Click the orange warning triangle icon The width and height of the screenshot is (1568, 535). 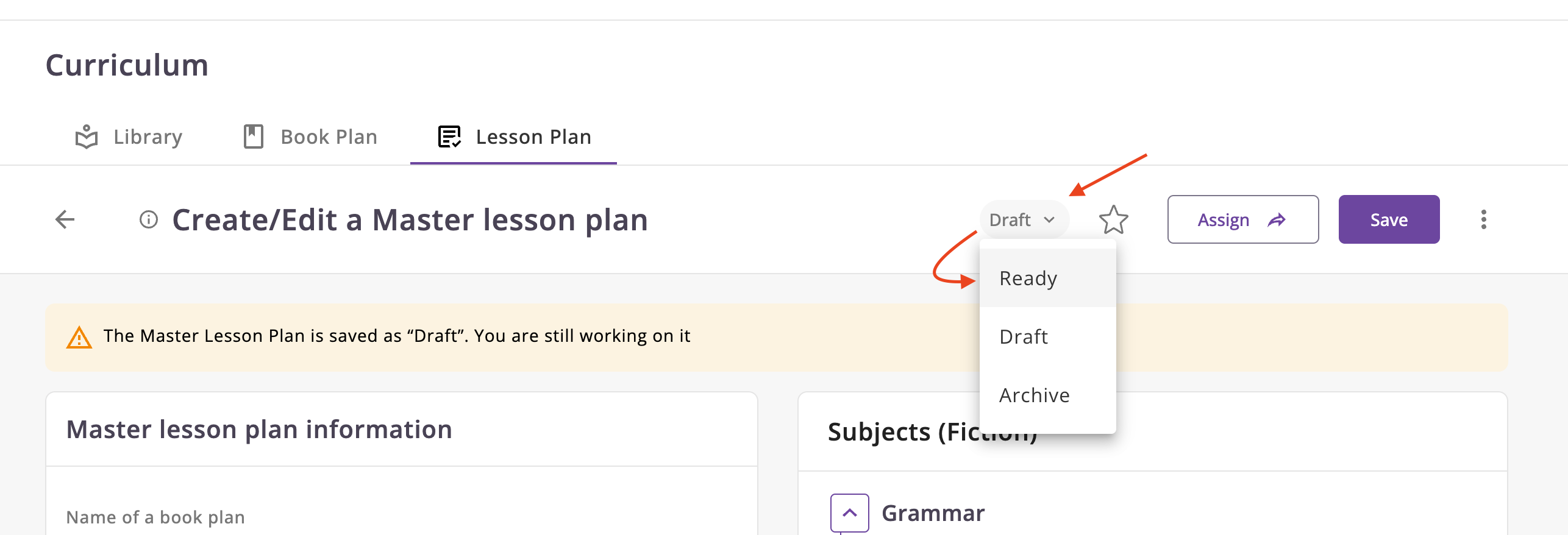click(79, 337)
